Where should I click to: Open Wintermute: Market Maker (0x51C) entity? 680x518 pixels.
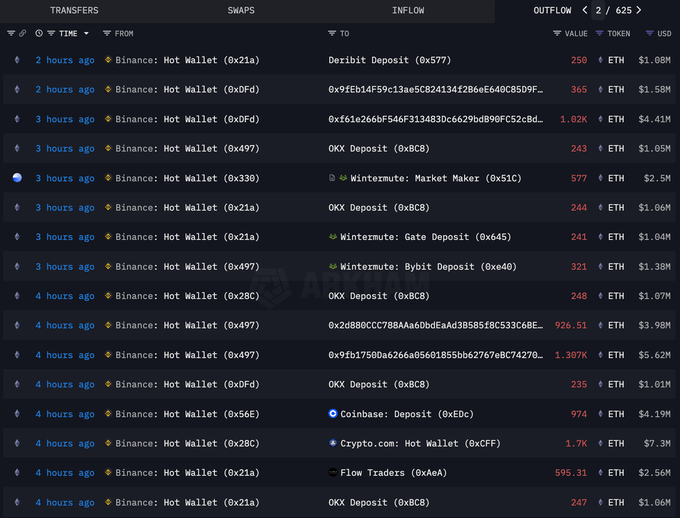click(436, 178)
